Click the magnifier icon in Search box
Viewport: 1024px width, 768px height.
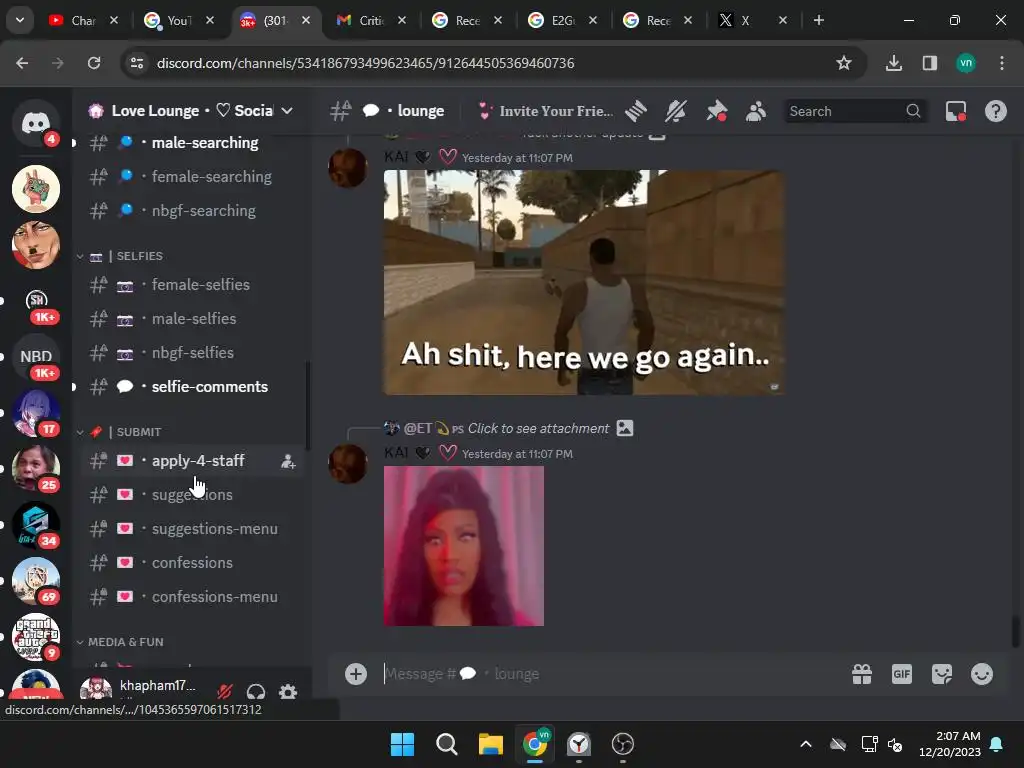pyautogui.click(x=913, y=111)
